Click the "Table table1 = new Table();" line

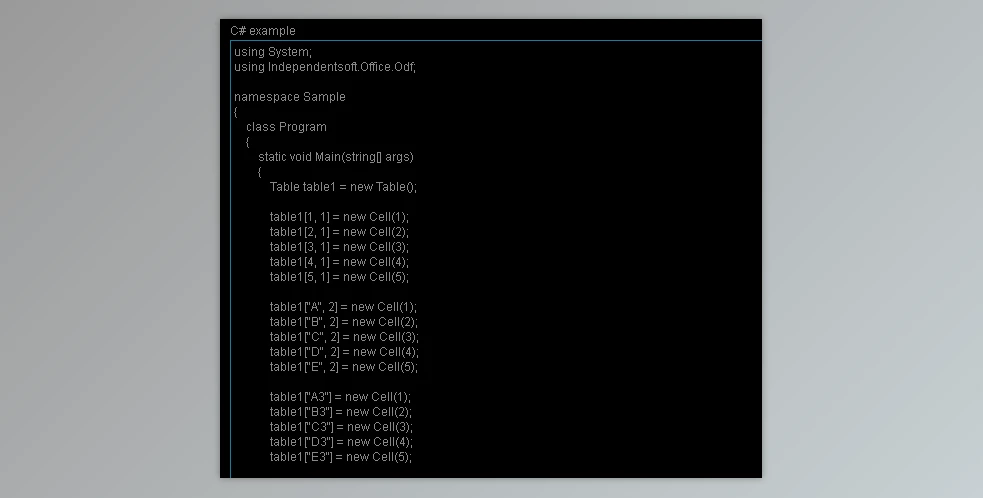tap(343, 187)
